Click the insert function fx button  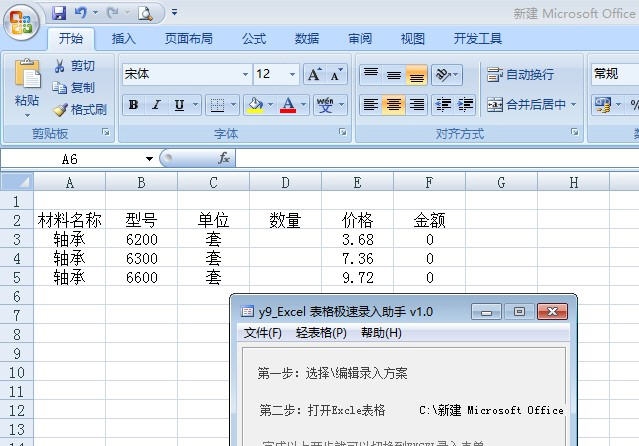click(x=224, y=158)
